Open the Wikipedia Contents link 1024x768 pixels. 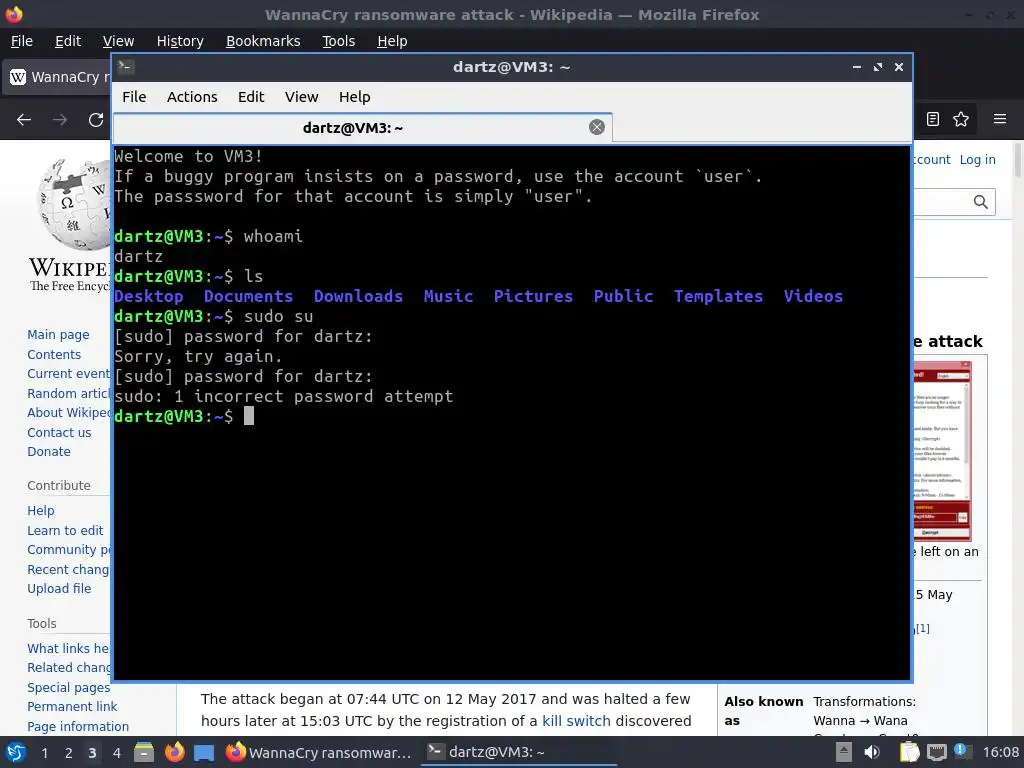[x=54, y=355]
